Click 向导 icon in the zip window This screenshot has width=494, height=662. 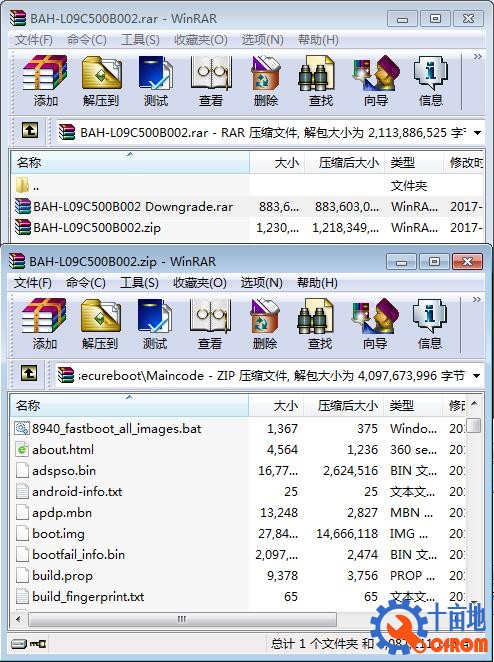(x=375, y=316)
